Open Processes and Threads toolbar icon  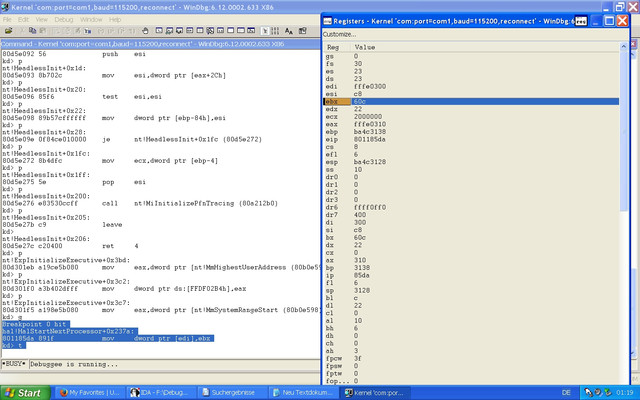241,31
